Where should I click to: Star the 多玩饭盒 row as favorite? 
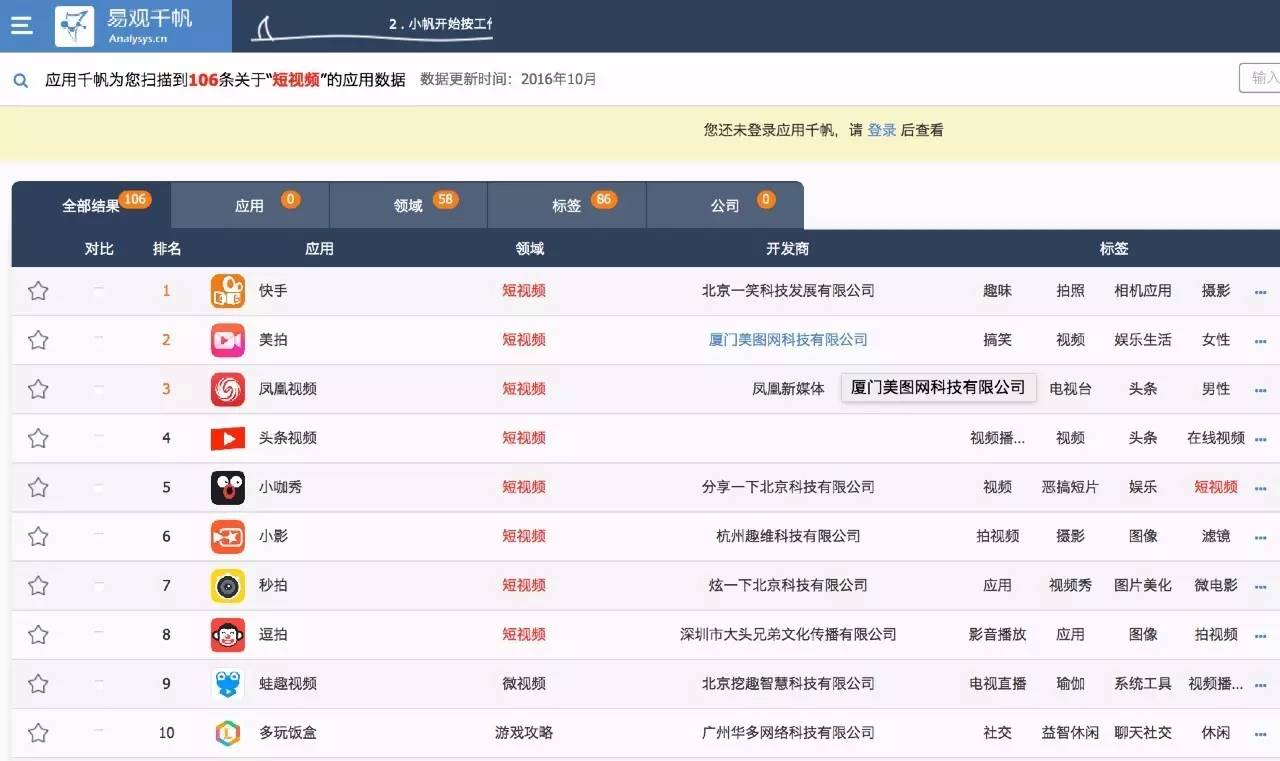pyautogui.click(x=38, y=733)
